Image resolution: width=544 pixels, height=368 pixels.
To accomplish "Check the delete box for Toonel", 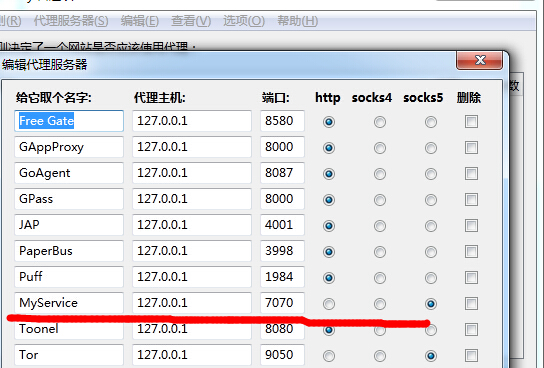I will 471,330.
